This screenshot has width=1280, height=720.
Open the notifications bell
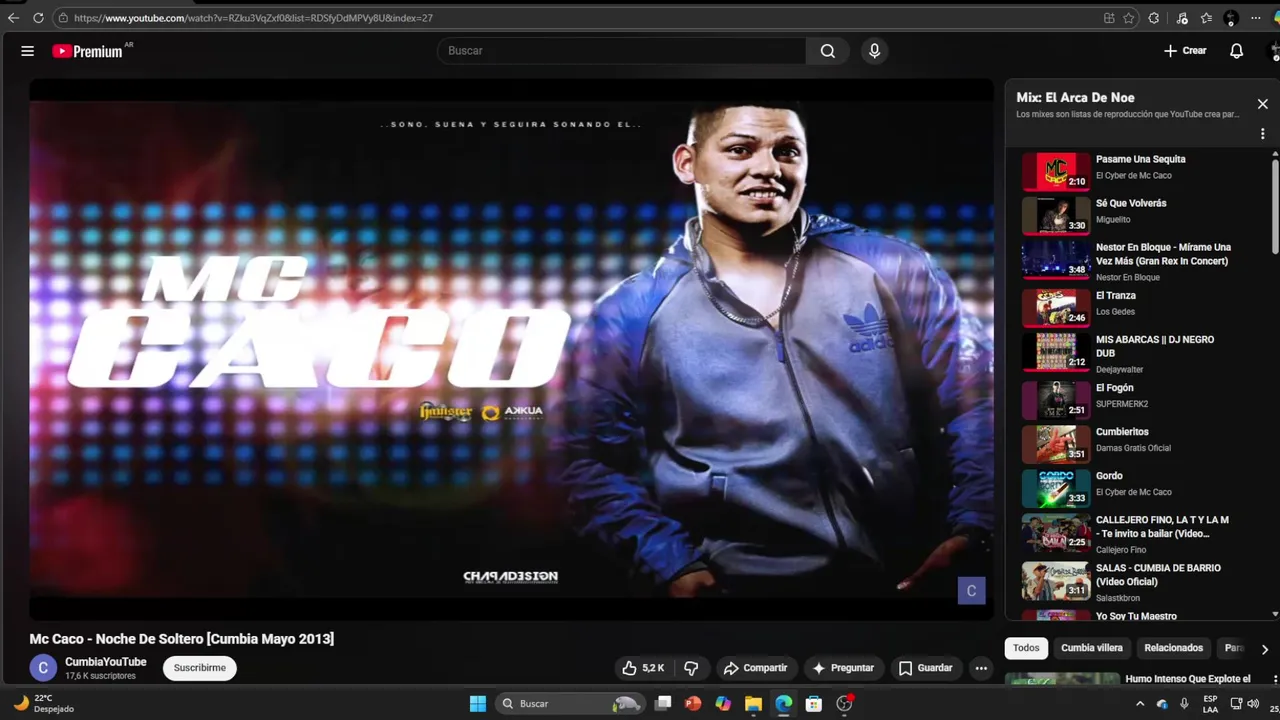click(1237, 51)
